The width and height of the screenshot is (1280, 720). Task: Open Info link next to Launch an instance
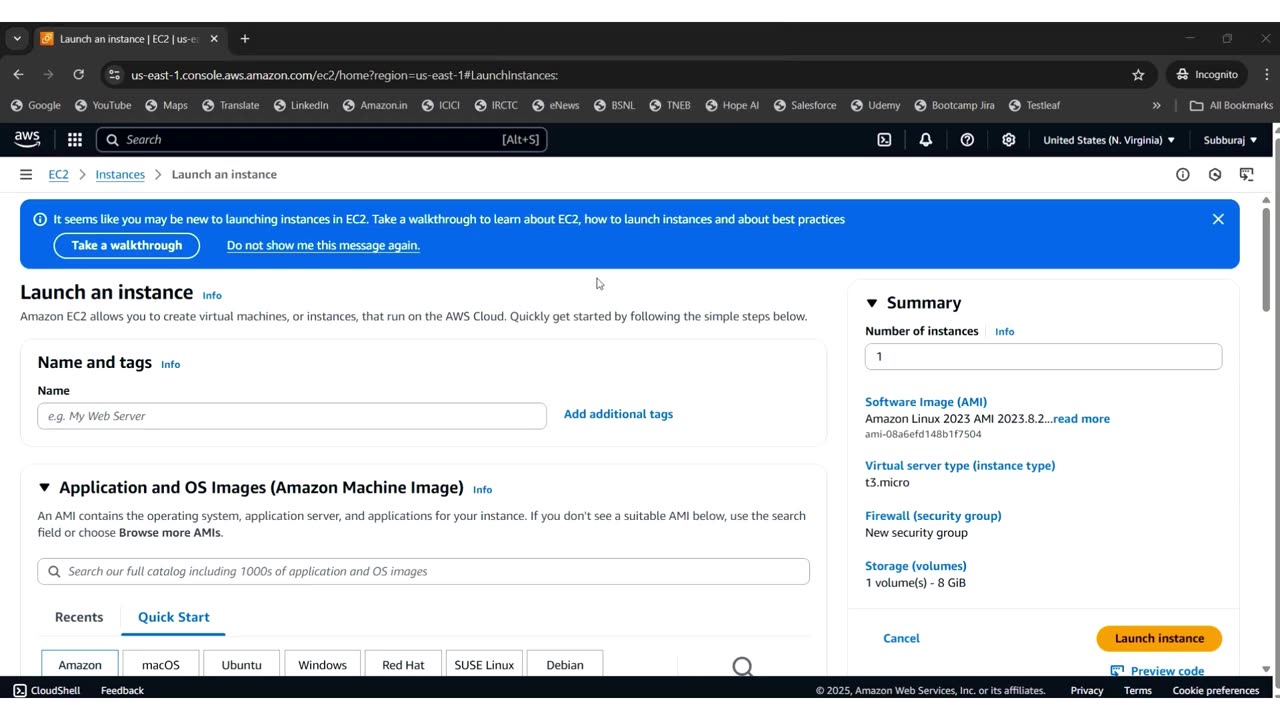click(212, 296)
